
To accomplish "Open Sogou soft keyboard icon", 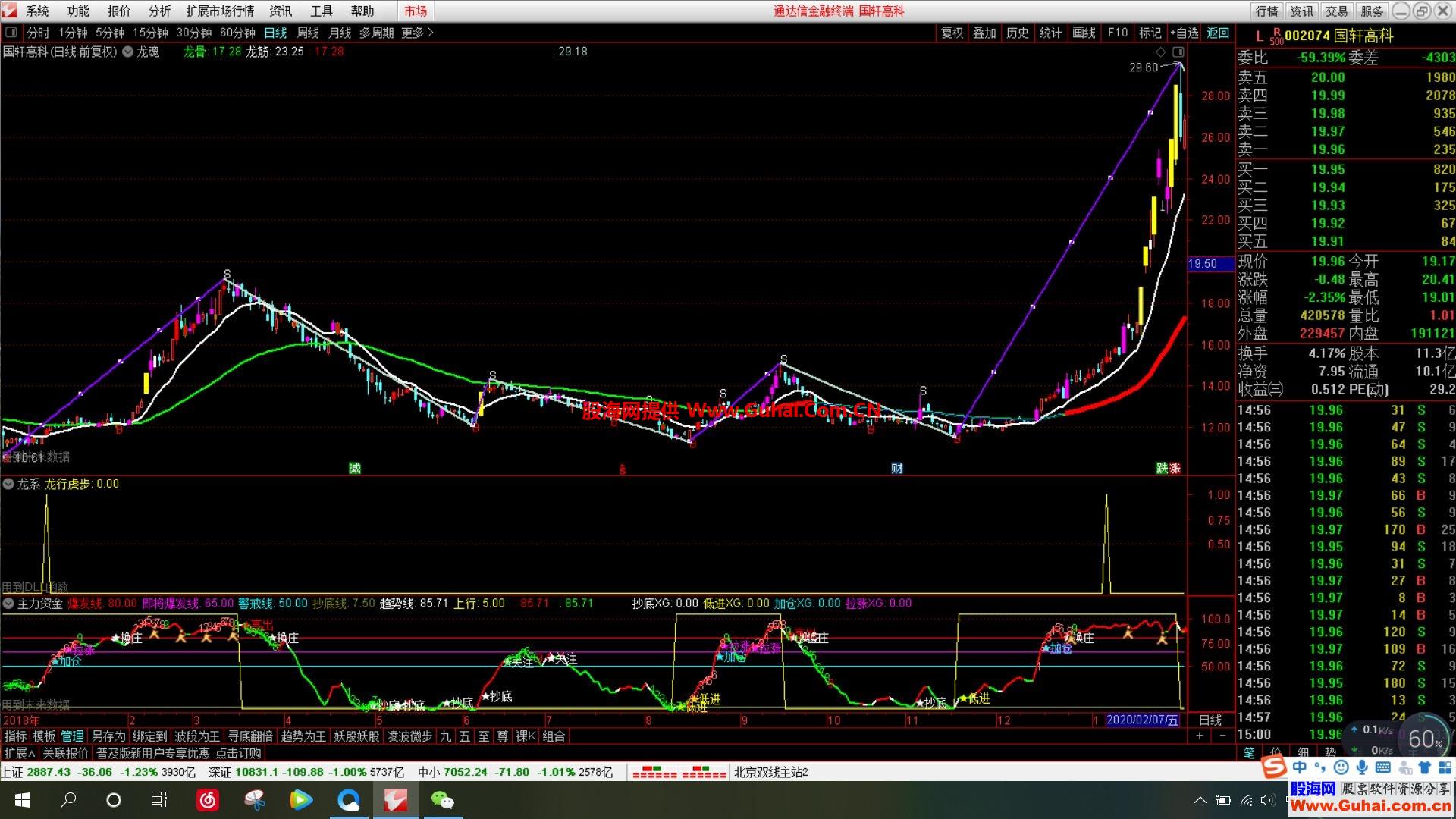I will [x=1383, y=767].
